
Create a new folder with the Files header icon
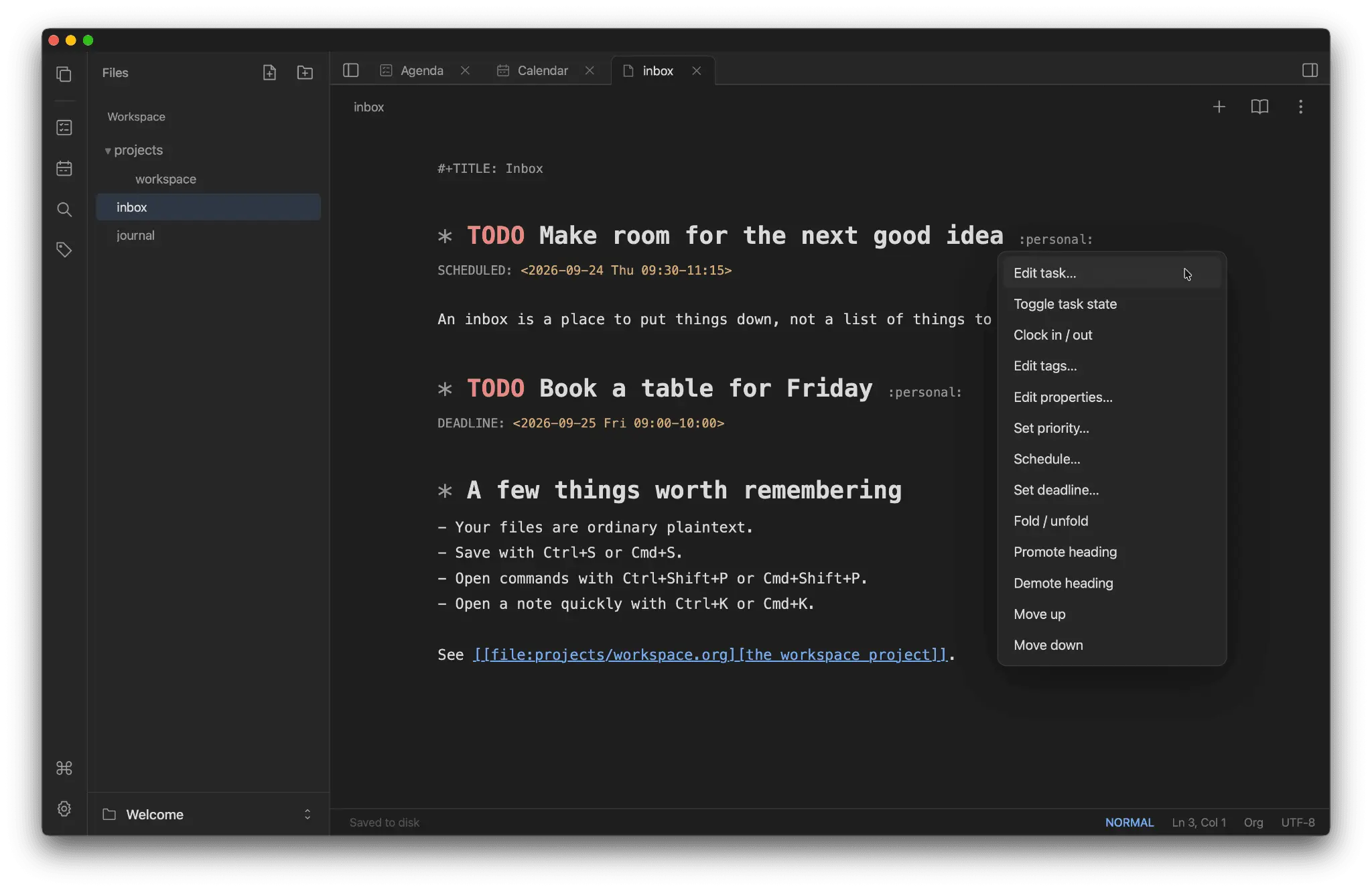click(x=305, y=72)
